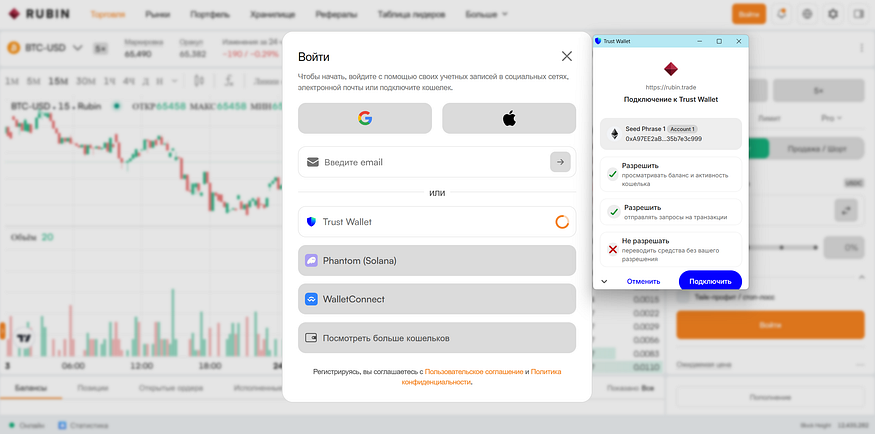Screen dimensions: 875x434
Task: Open the Пользовательское соглашение link
Action: [x=474, y=372]
